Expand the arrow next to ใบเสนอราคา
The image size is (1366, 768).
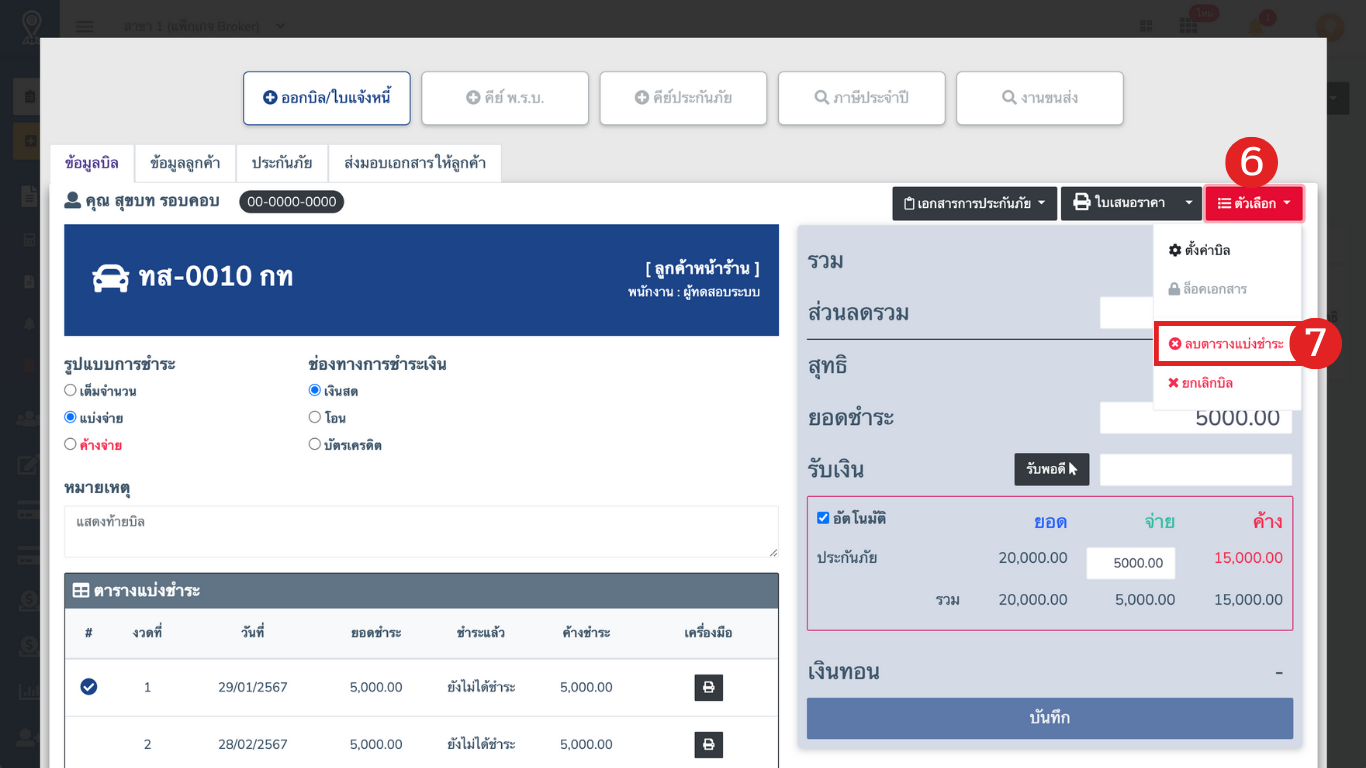tap(1189, 203)
